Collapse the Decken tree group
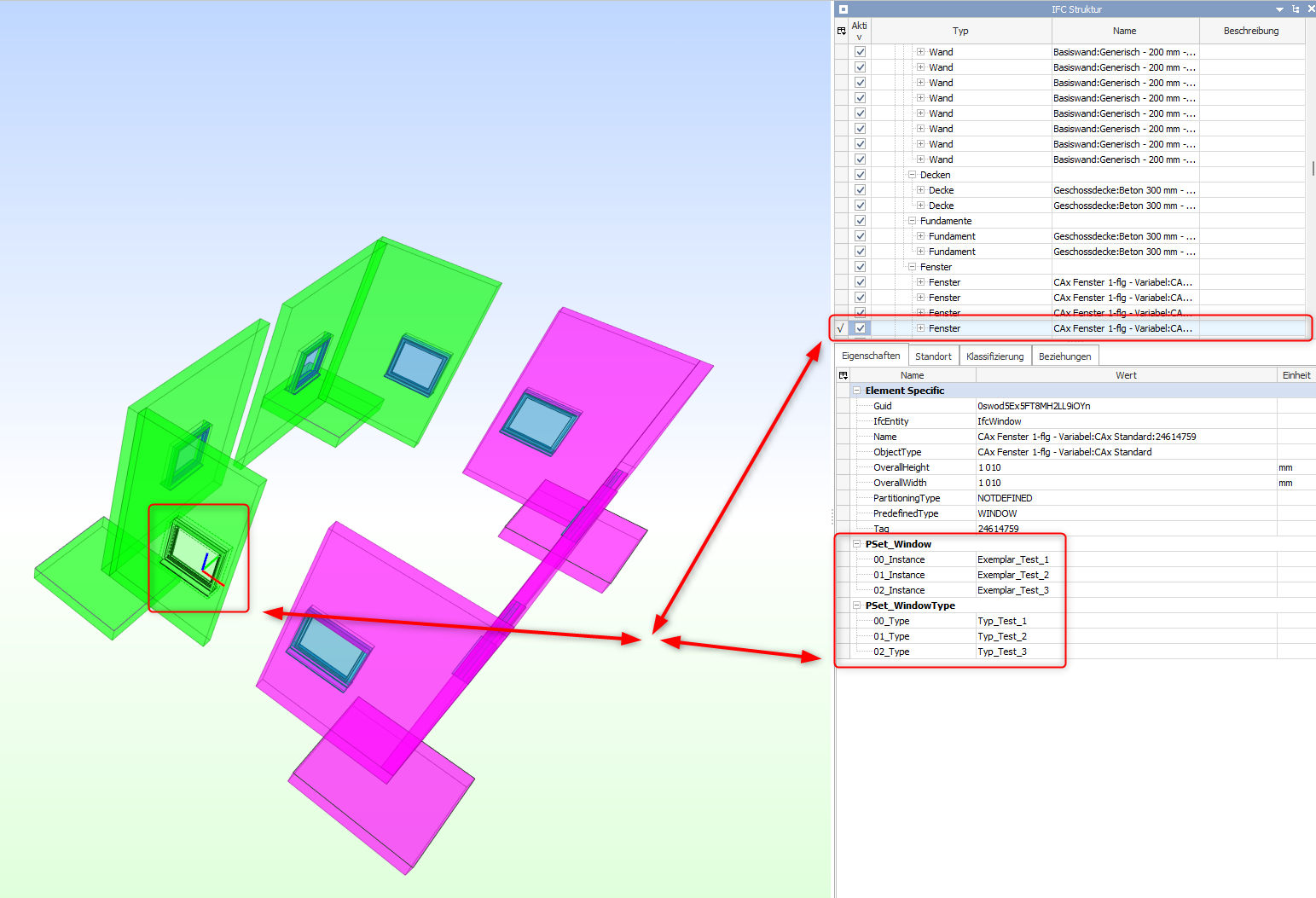1316x898 pixels. [912, 175]
